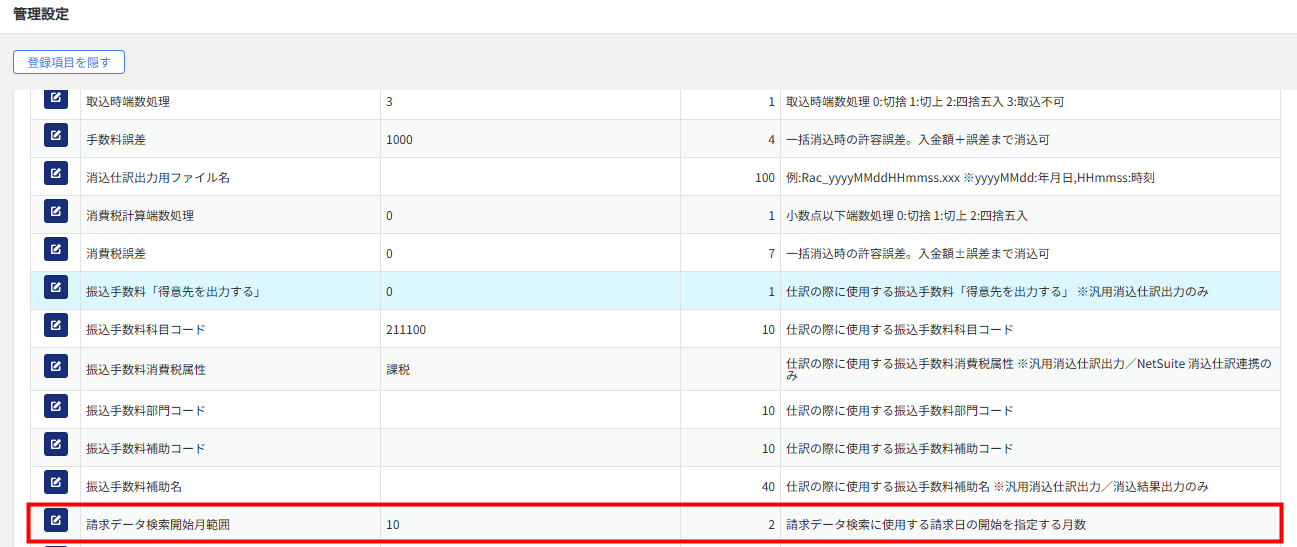
Task: Edit the 振込手数料部門コード setting
Action: pos(56,407)
